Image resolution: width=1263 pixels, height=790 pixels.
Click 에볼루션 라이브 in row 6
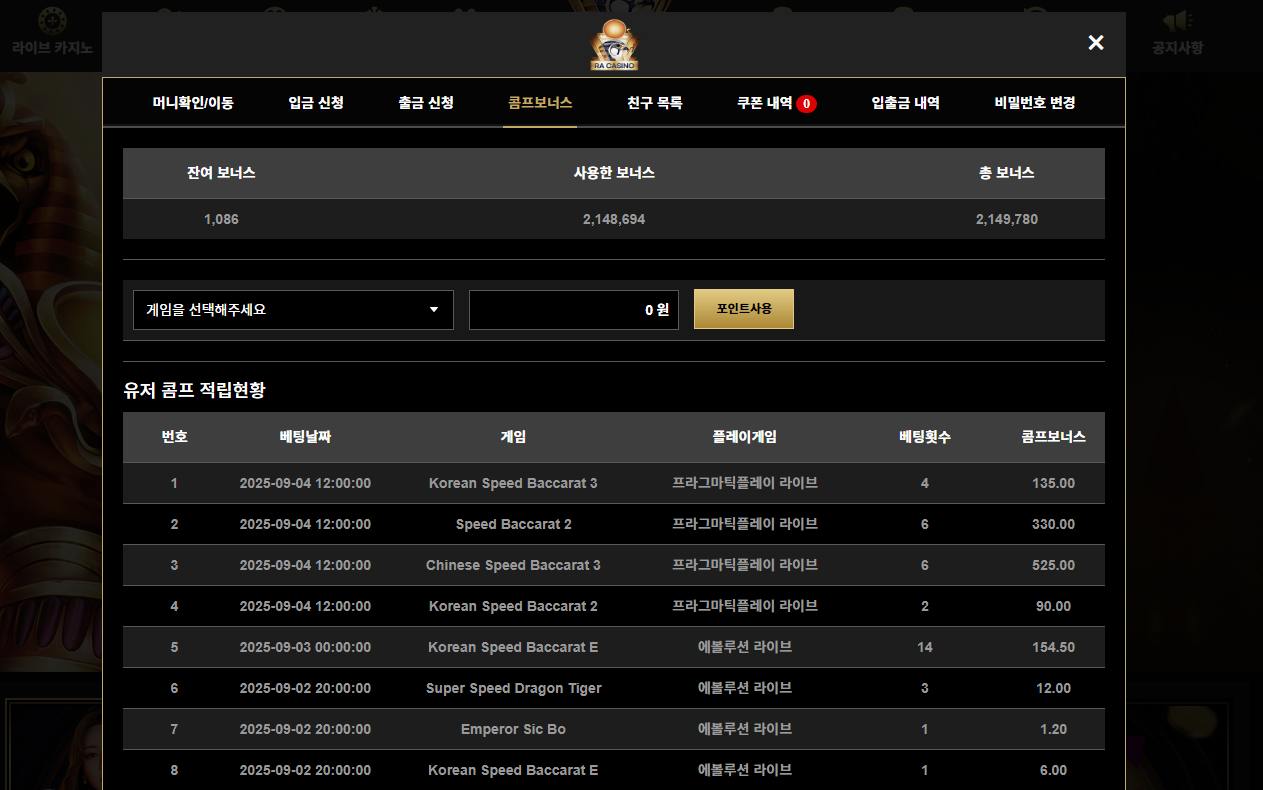click(x=745, y=688)
